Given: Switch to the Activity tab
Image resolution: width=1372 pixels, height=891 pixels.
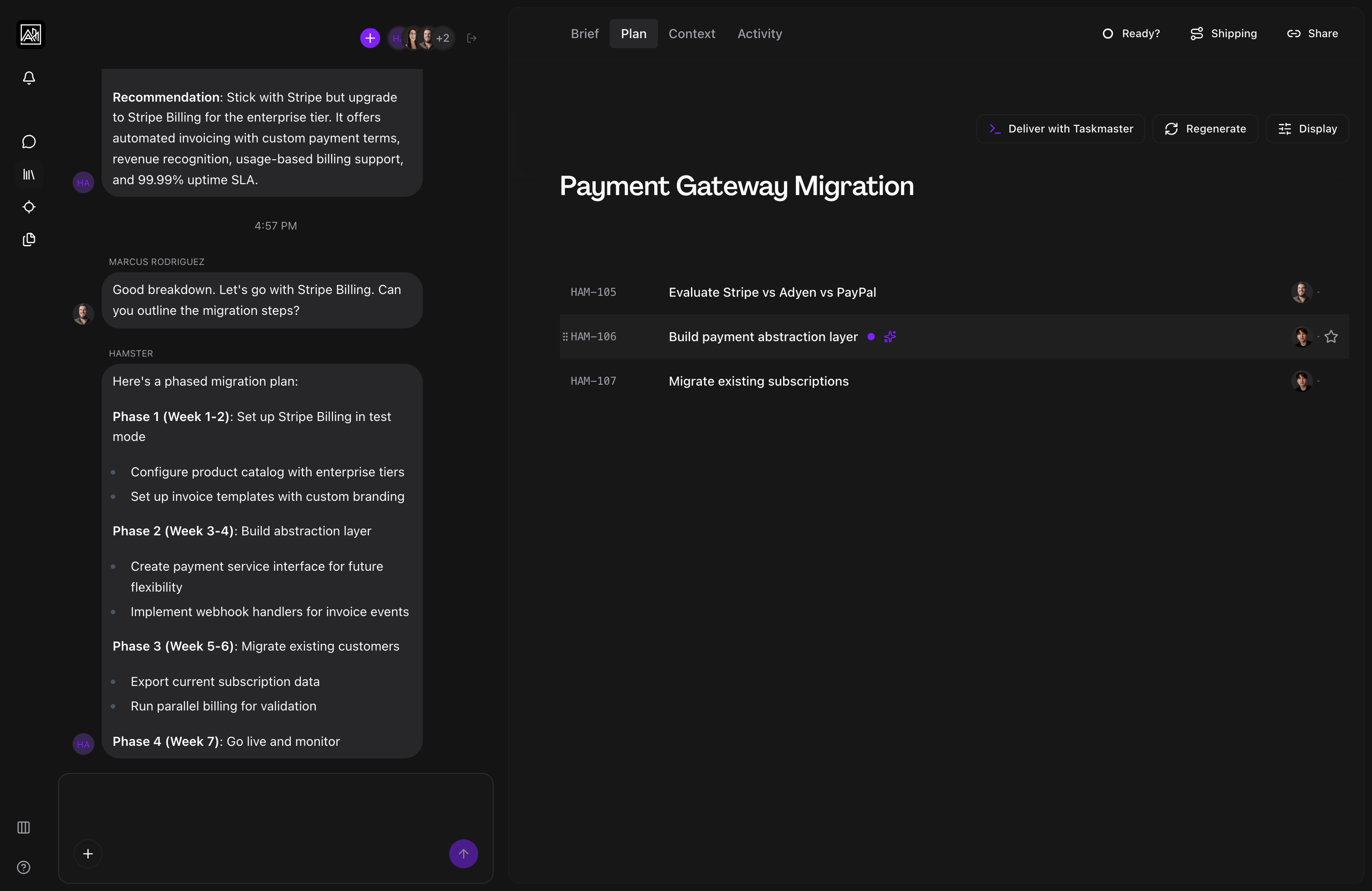Looking at the screenshot, I should 759,34.
